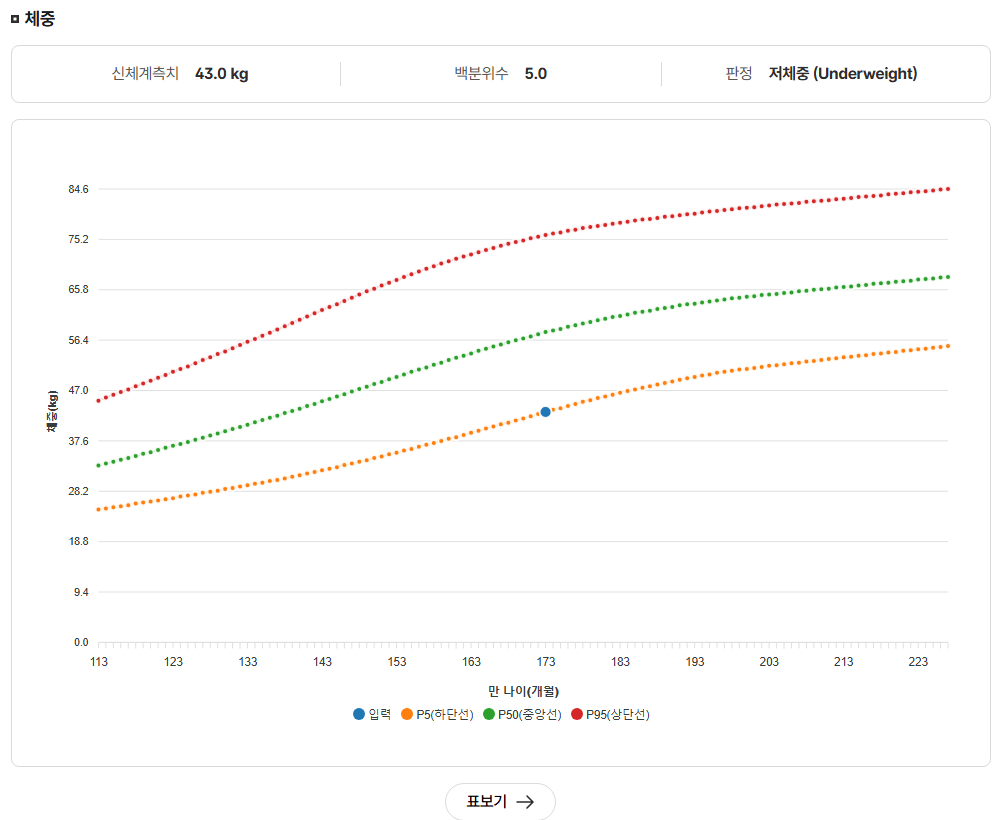This screenshot has height=820, width=1007.
Task: Click the 56.4 y-axis label
Action: (x=78, y=340)
